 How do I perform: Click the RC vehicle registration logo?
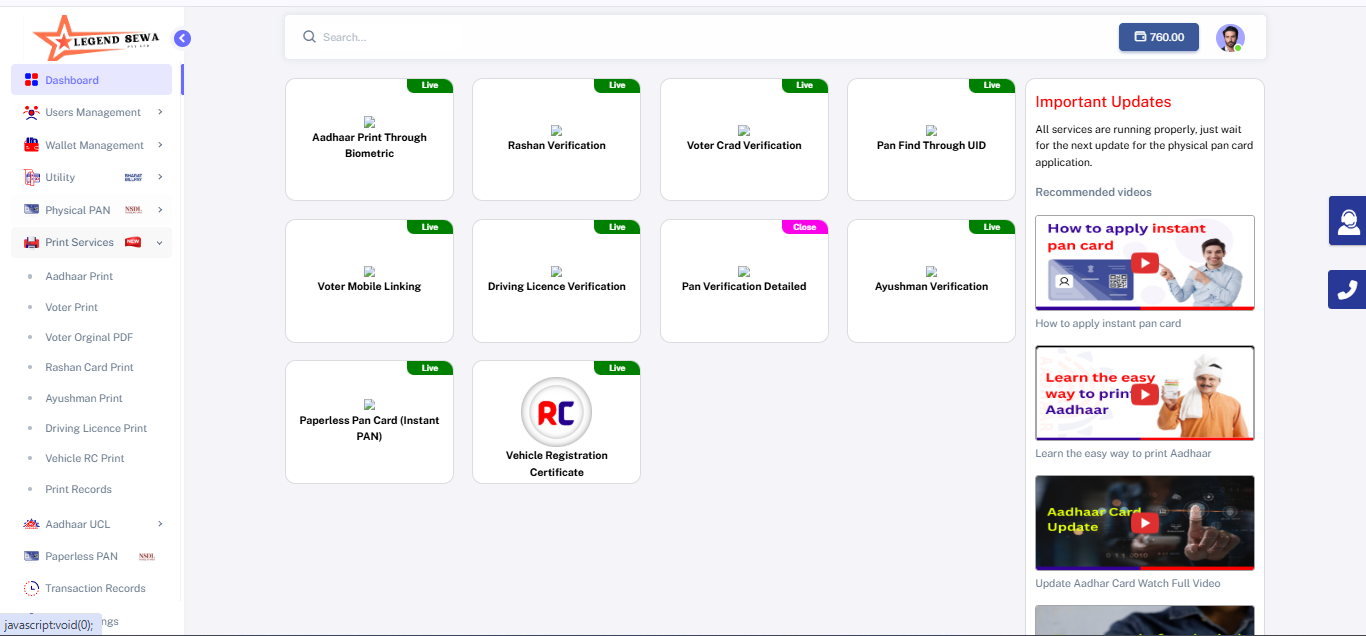(x=556, y=413)
